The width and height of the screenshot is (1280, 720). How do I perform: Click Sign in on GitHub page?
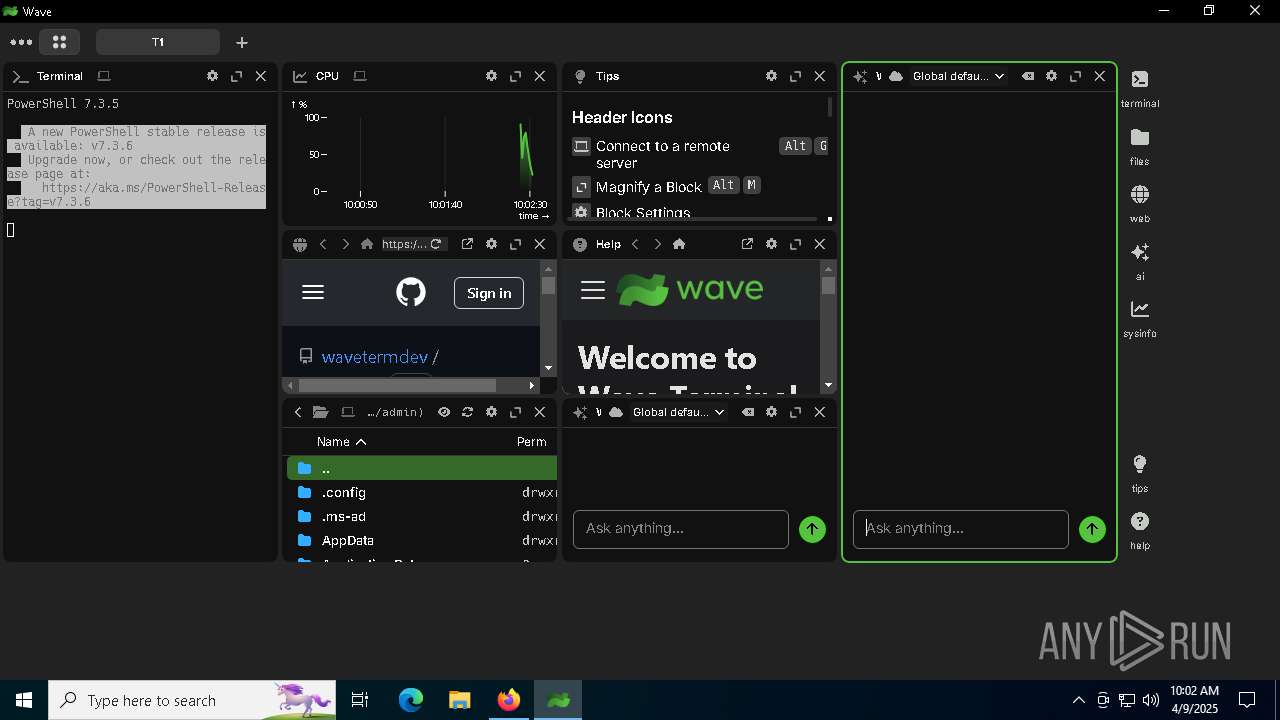489,293
